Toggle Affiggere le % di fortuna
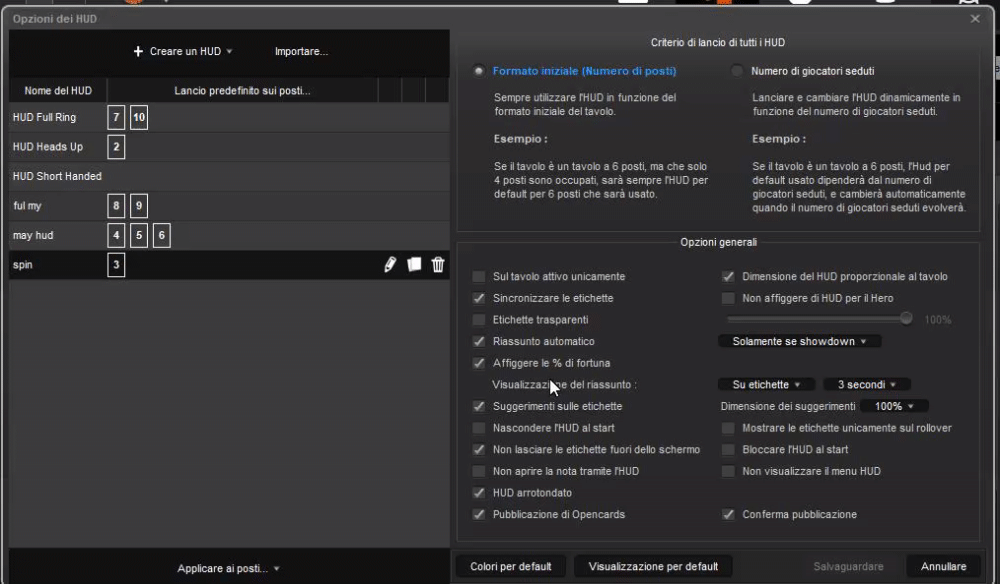Screen dimensions: 1000x584 tap(478, 363)
